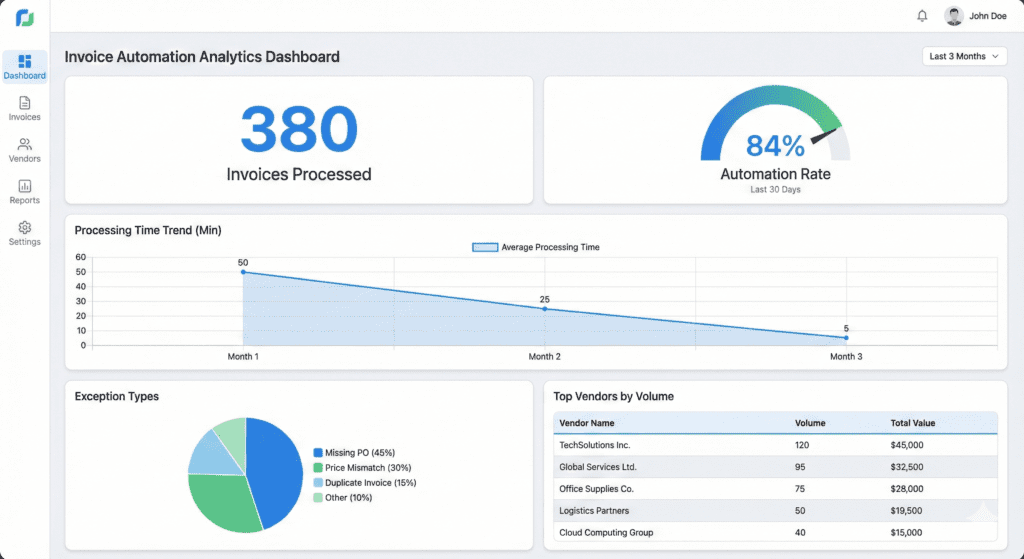Click the Volume column header
The height and width of the screenshot is (559, 1024).
tap(810, 423)
